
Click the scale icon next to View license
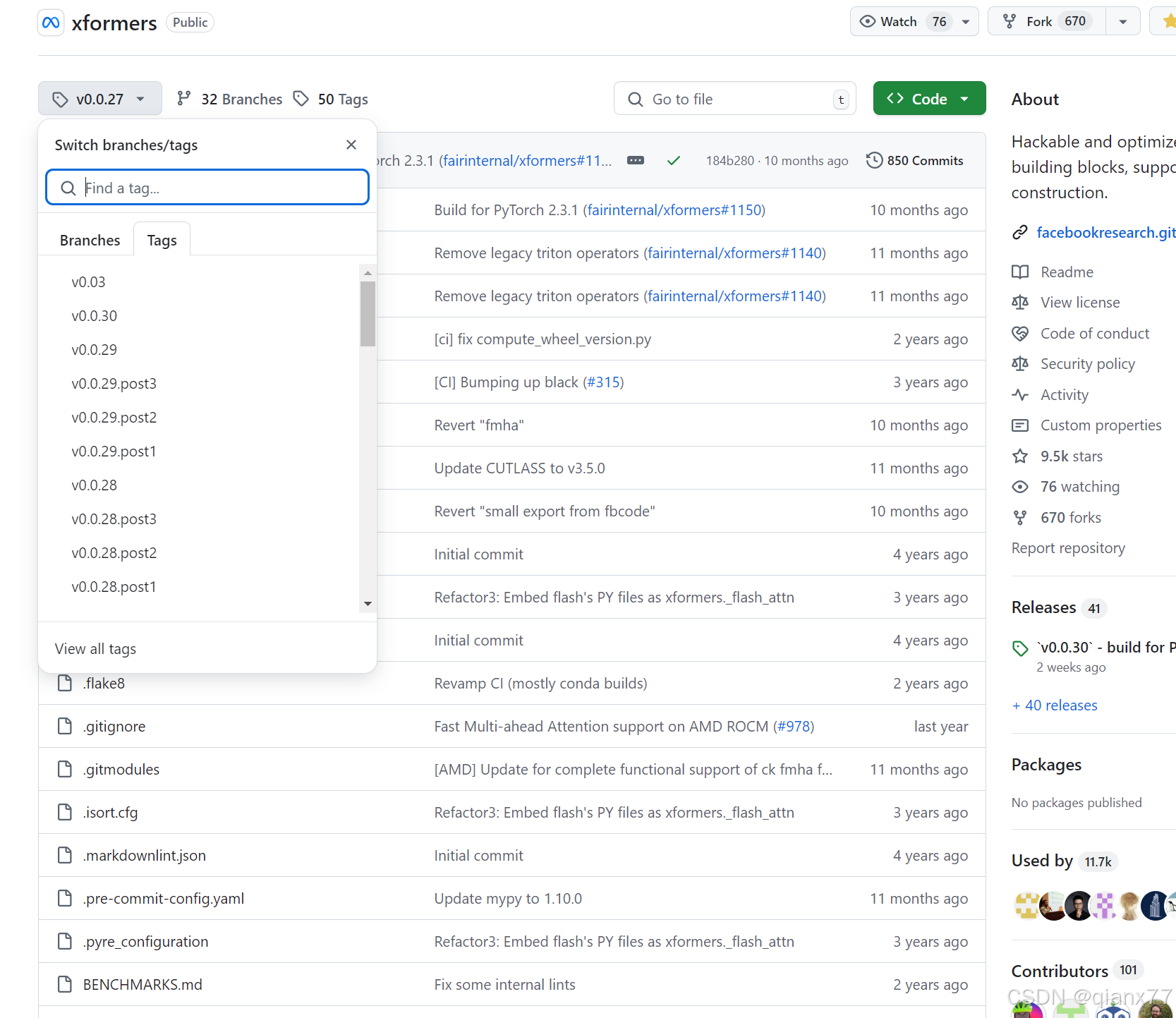point(1020,302)
